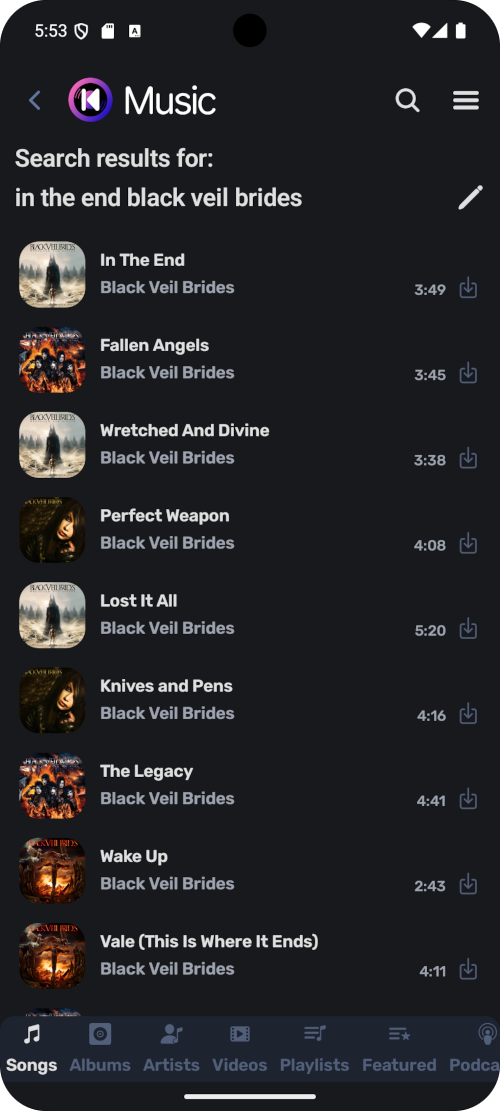
Task: Switch to the Albums tab
Action: point(100,1049)
